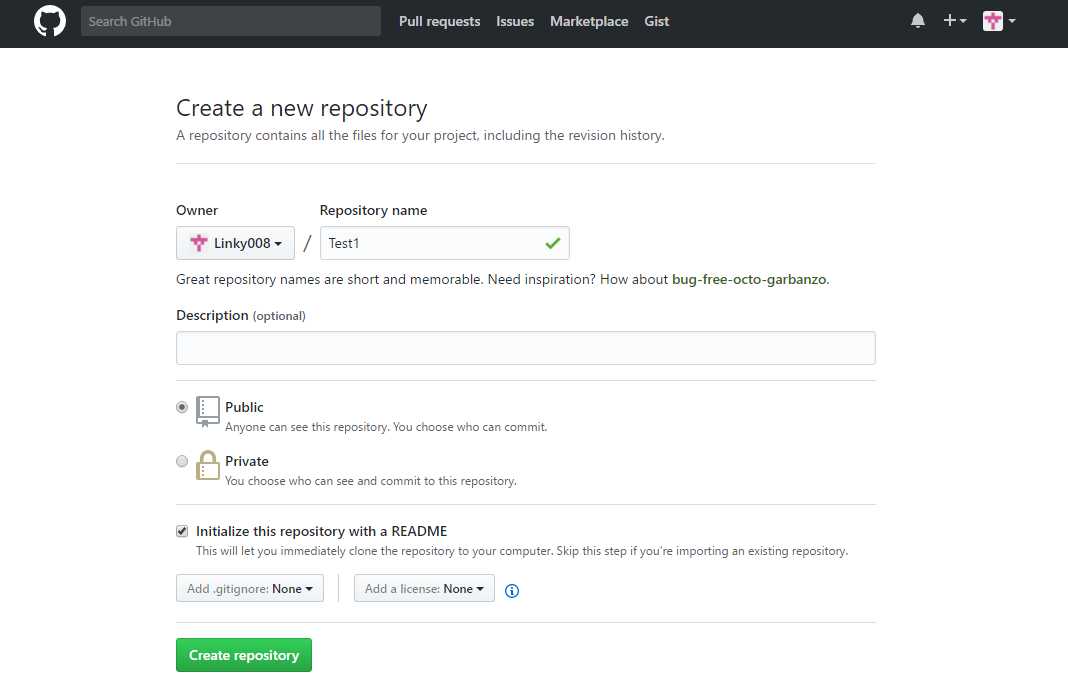This screenshot has height=681, width=1068.
Task: Click the Create a new repository heading
Action: pos(302,108)
